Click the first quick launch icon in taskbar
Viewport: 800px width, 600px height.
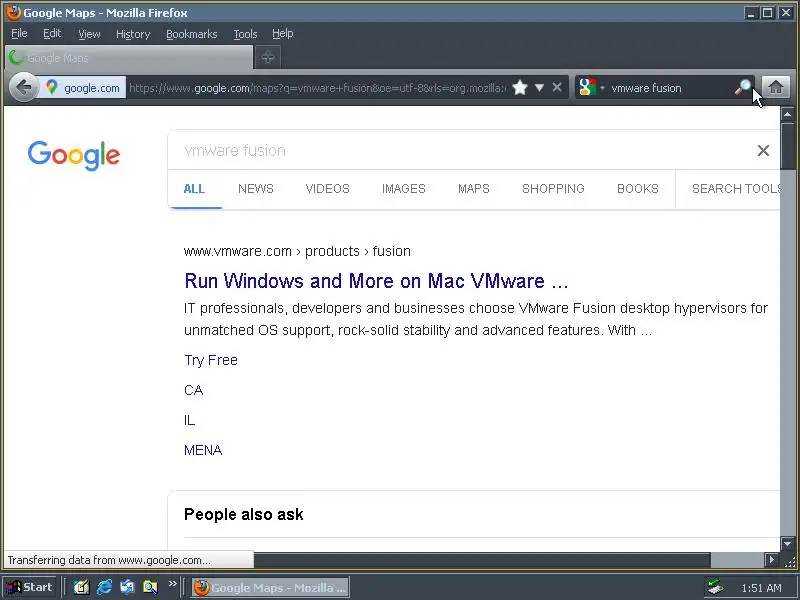point(81,587)
